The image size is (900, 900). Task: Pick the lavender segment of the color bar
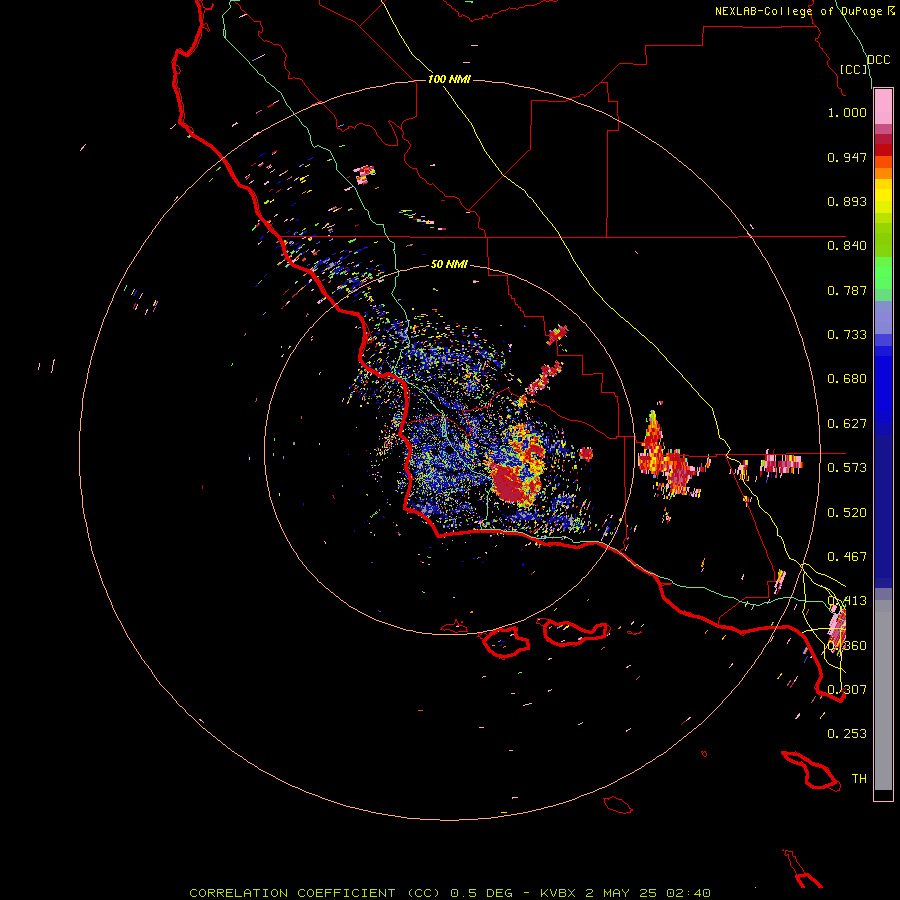[883, 319]
